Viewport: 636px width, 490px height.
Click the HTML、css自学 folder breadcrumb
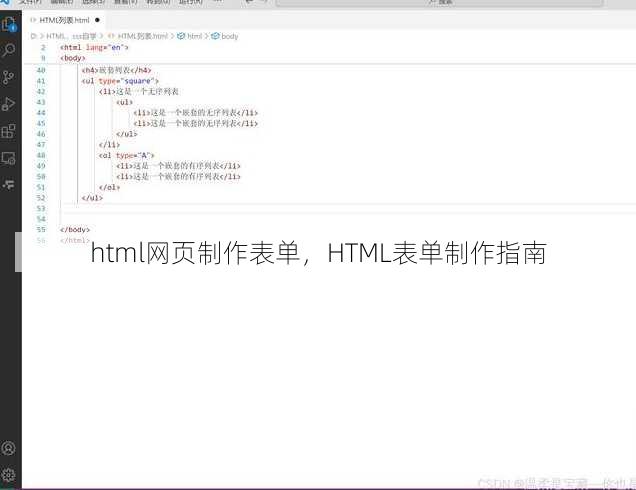tap(71, 36)
